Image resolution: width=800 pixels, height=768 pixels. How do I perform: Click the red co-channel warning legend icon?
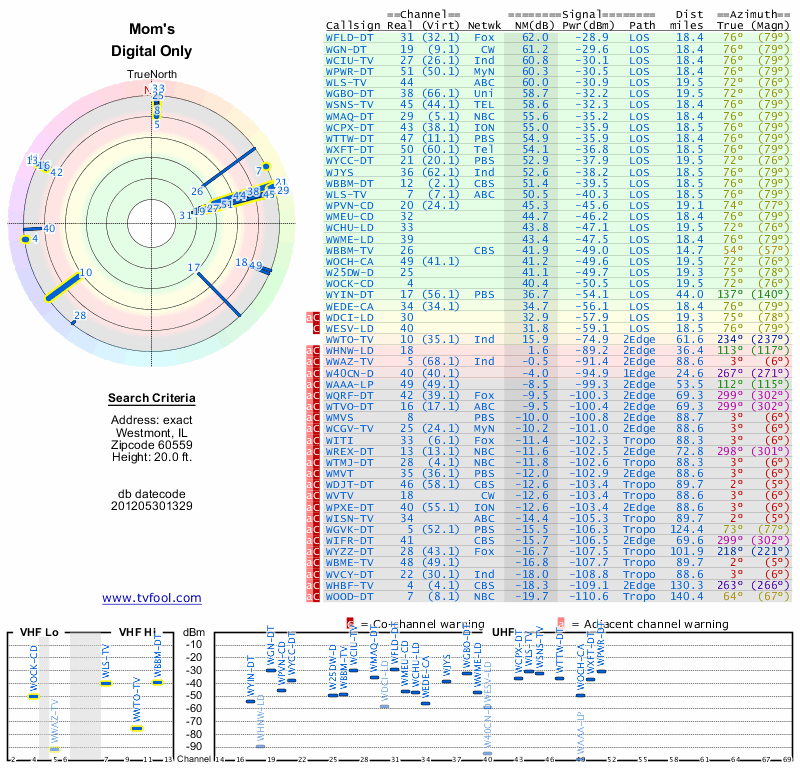click(x=350, y=624)
